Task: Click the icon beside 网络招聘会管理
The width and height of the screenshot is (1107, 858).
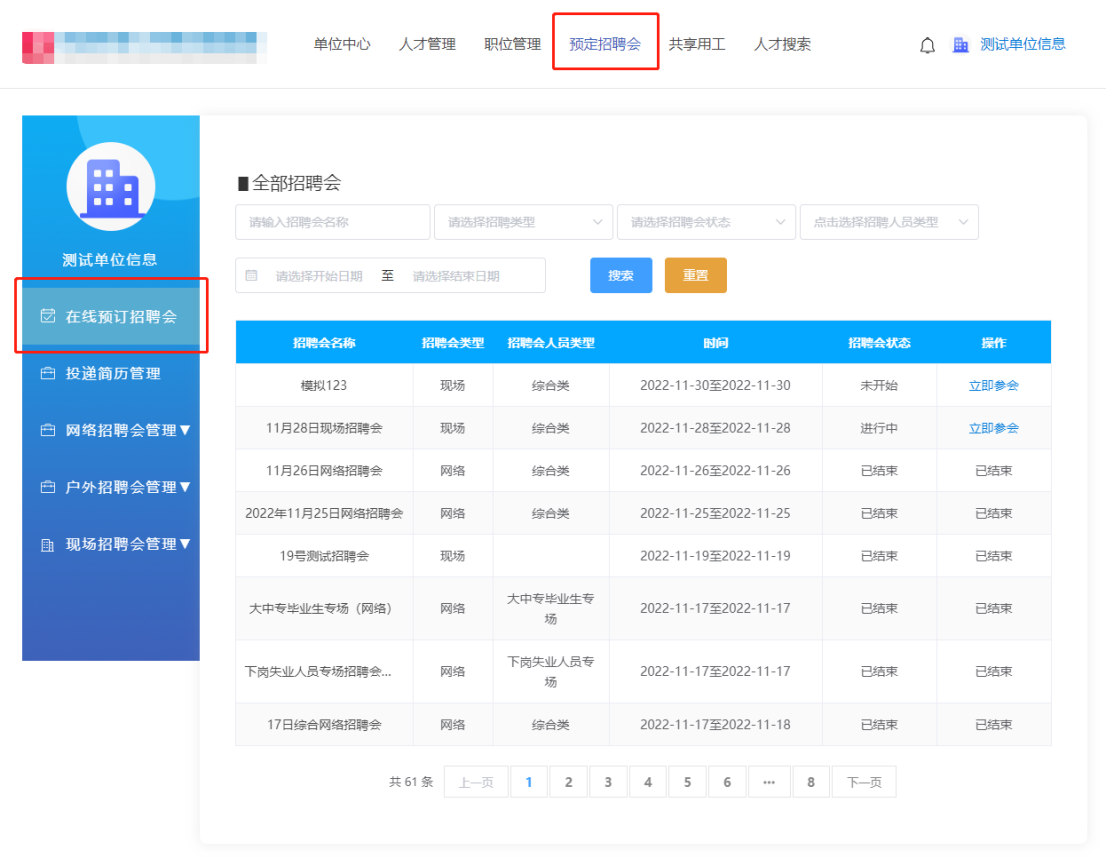Action: pyautogui.click(x=47, y=431)
